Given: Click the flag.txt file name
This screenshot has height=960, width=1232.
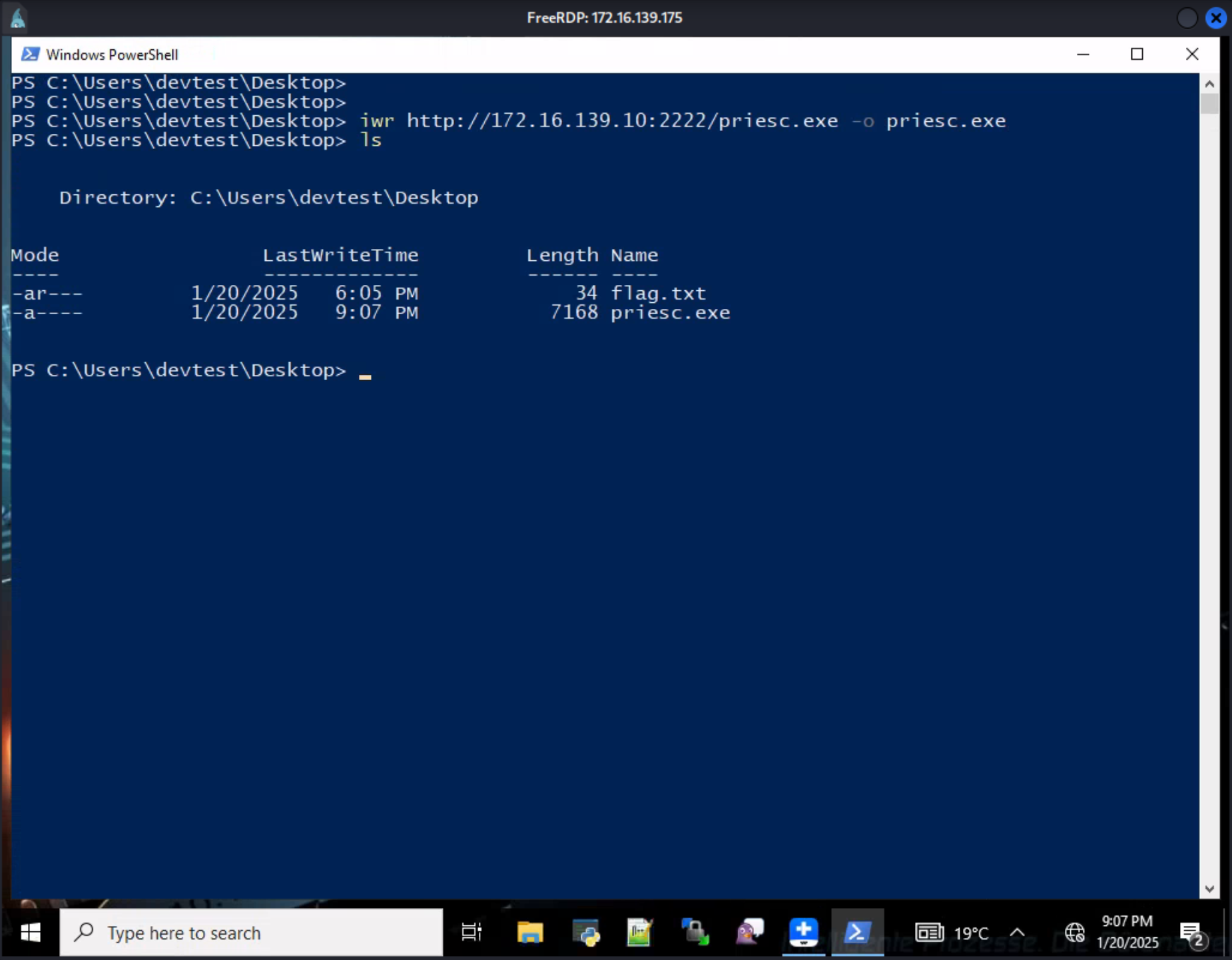Looking at the screenshot, I should (658, 293).
